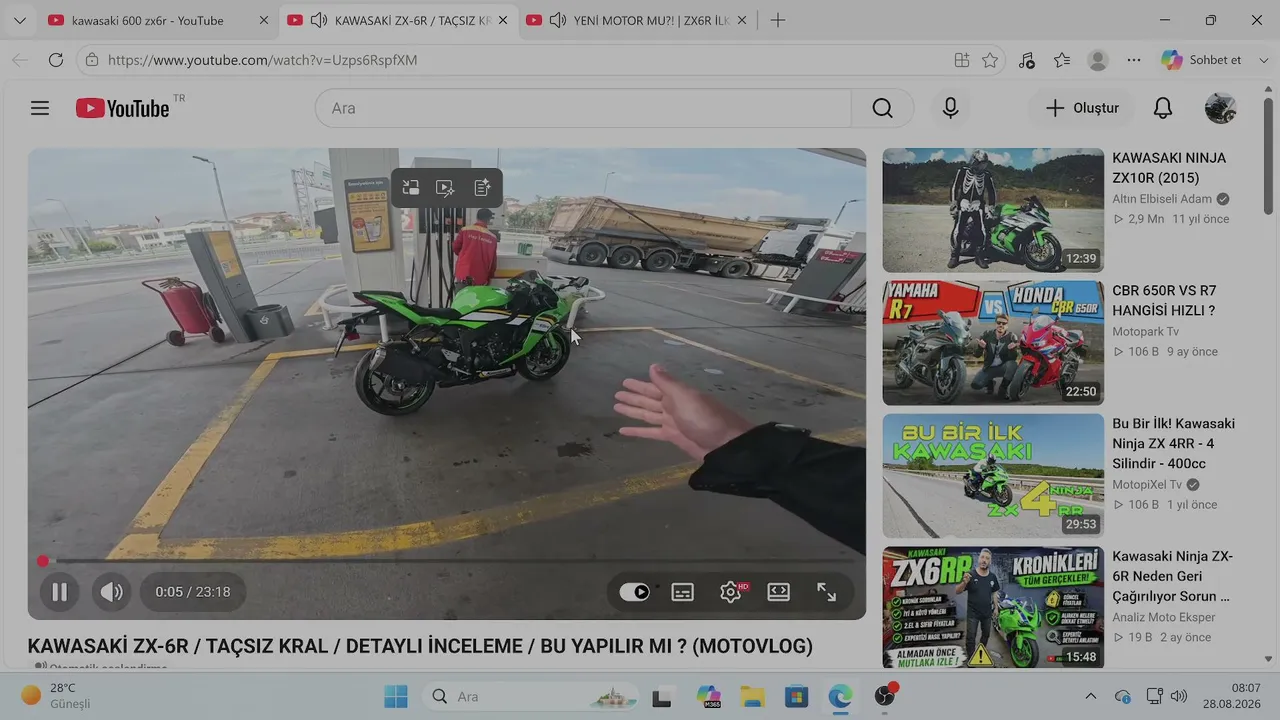
Task: Click the AI summary icon in the overlay toolbar
Action: tap(482, 187)
